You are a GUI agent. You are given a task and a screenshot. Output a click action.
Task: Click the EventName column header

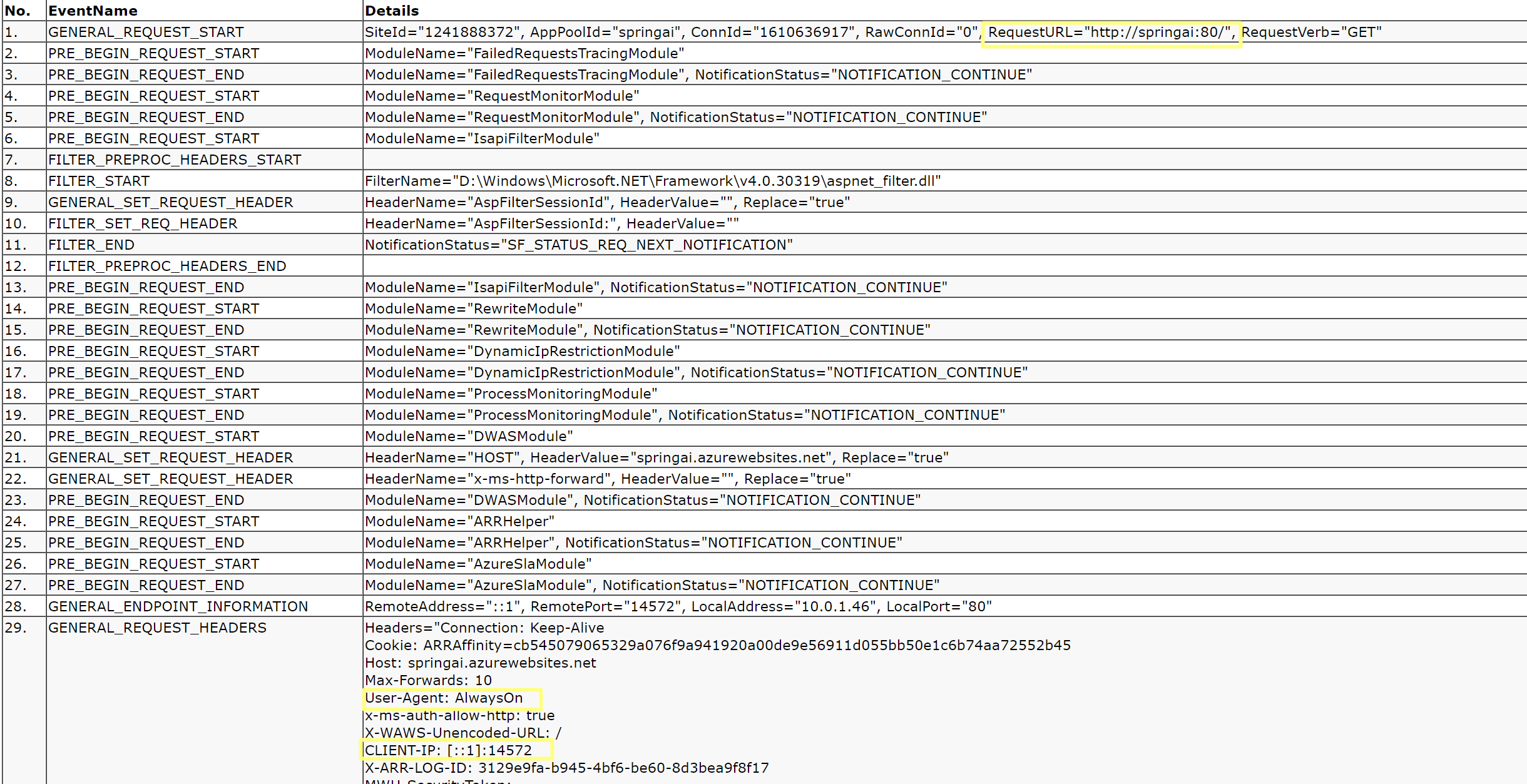[93, 11]
